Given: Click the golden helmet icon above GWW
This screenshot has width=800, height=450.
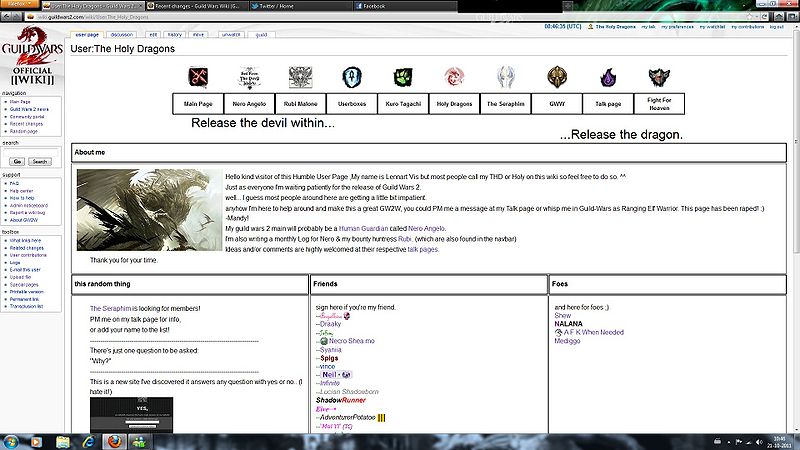Looking at the screenshot, I should tap(557, 77).
